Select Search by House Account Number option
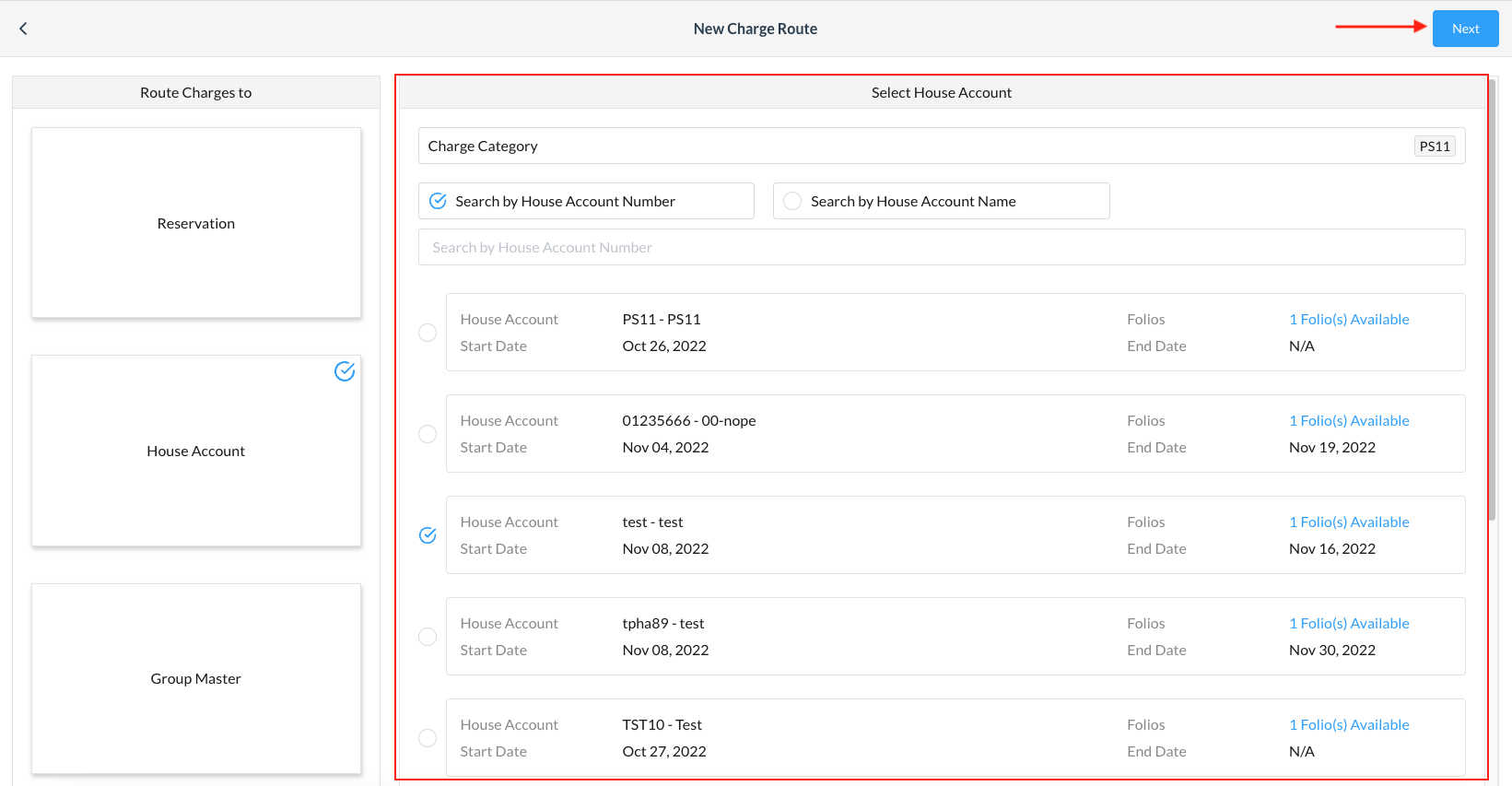This screenshot has width=1512, height=786. click(439, 201)
